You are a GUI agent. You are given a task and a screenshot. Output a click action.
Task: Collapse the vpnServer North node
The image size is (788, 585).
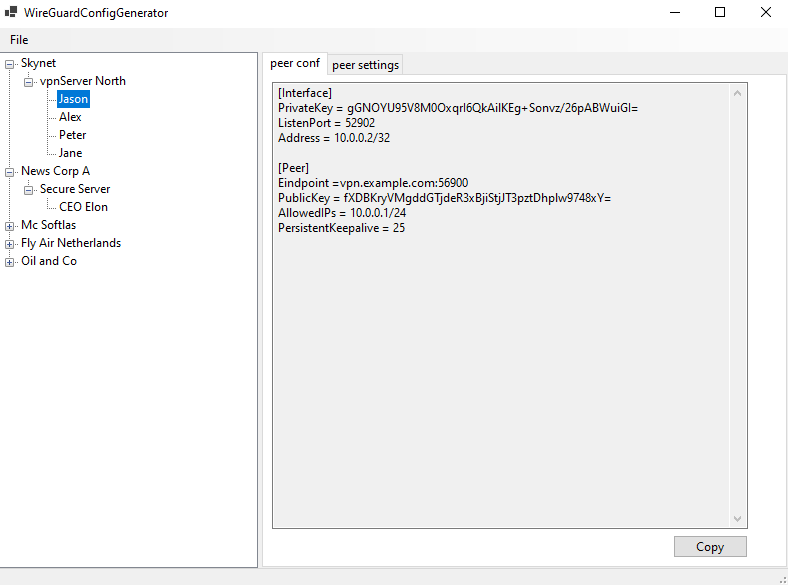click(29, 82)
